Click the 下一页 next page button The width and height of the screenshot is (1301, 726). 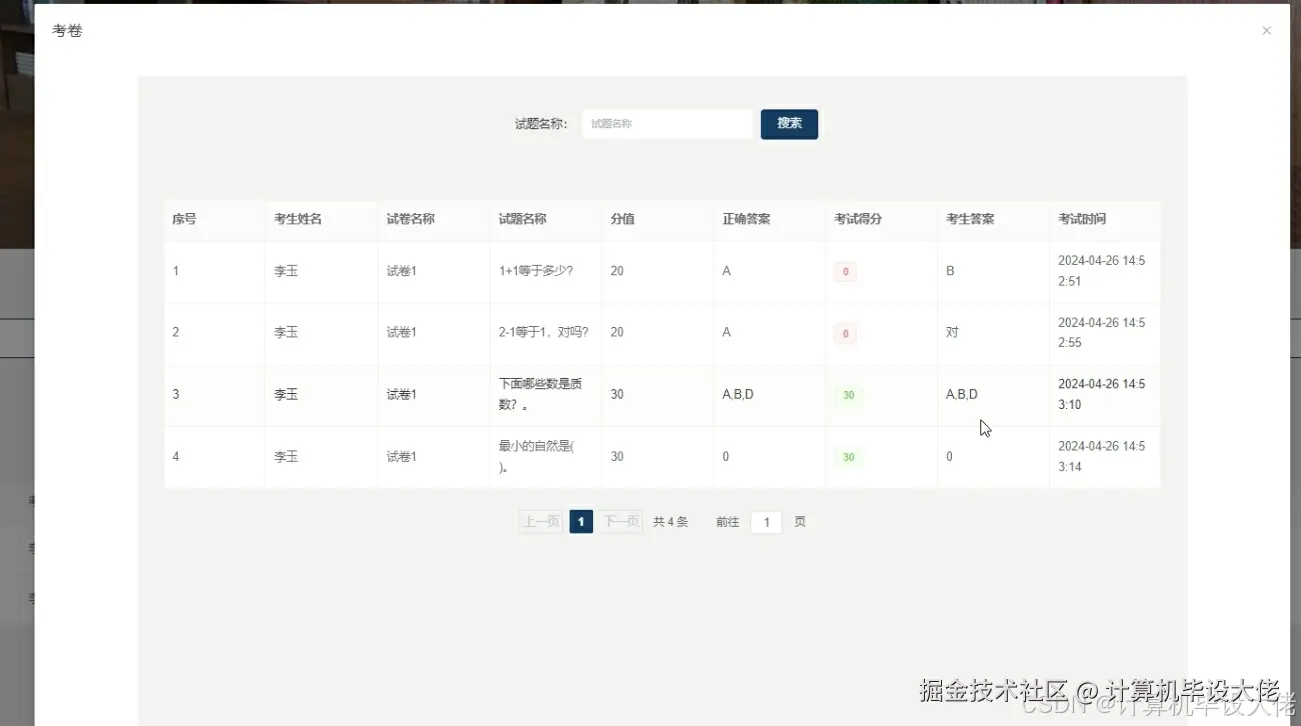[621, 521]
